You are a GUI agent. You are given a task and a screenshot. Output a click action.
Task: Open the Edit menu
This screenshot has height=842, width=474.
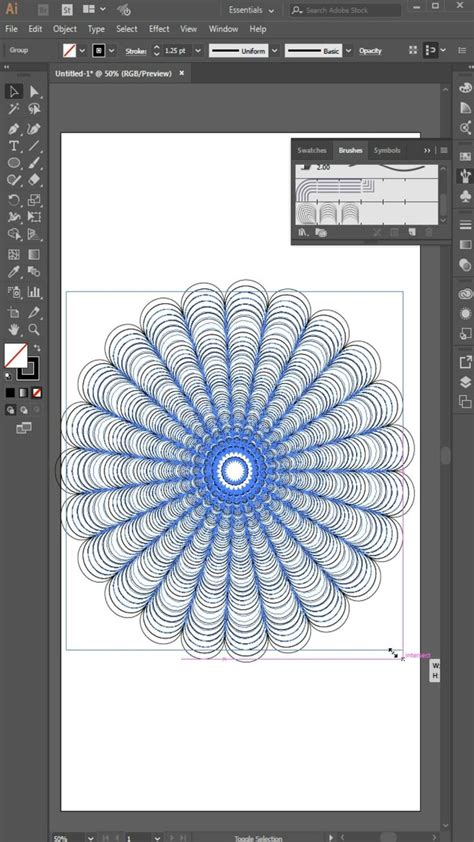[35, 29]
